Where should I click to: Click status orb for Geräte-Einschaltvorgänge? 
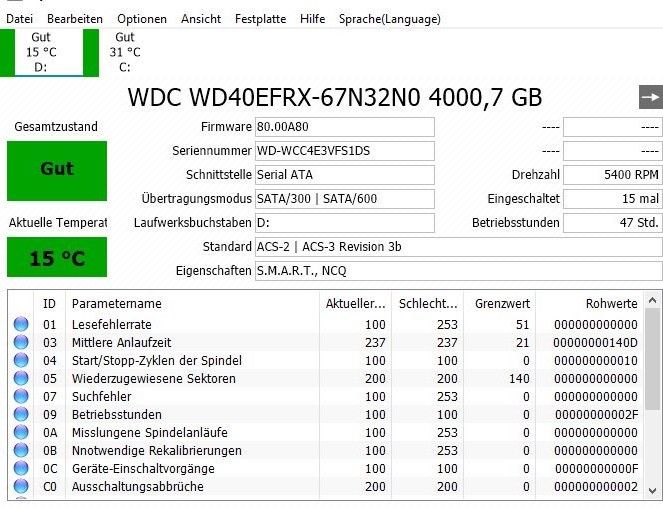point(21,468)
